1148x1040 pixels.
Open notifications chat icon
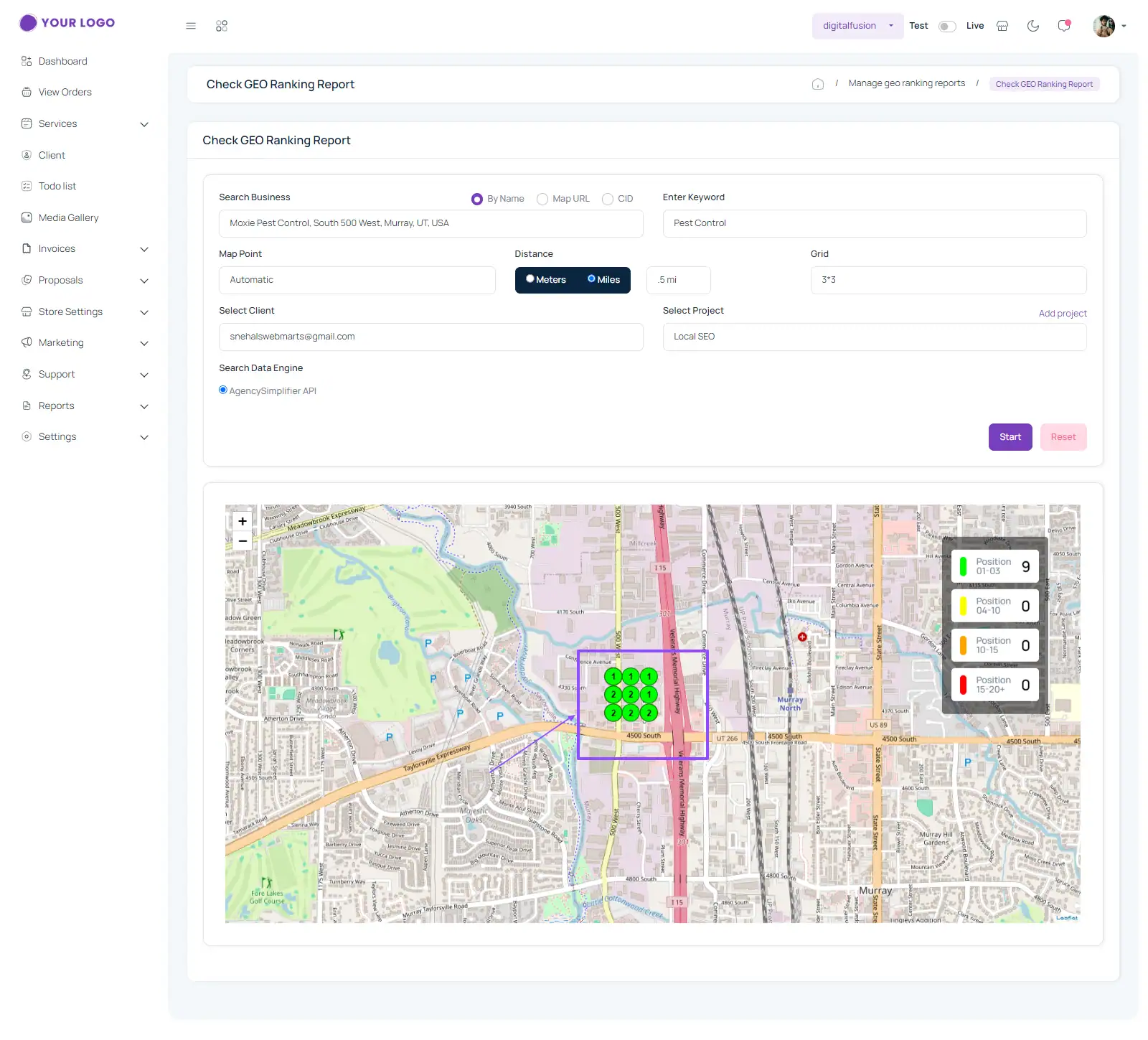point(1064,26)
